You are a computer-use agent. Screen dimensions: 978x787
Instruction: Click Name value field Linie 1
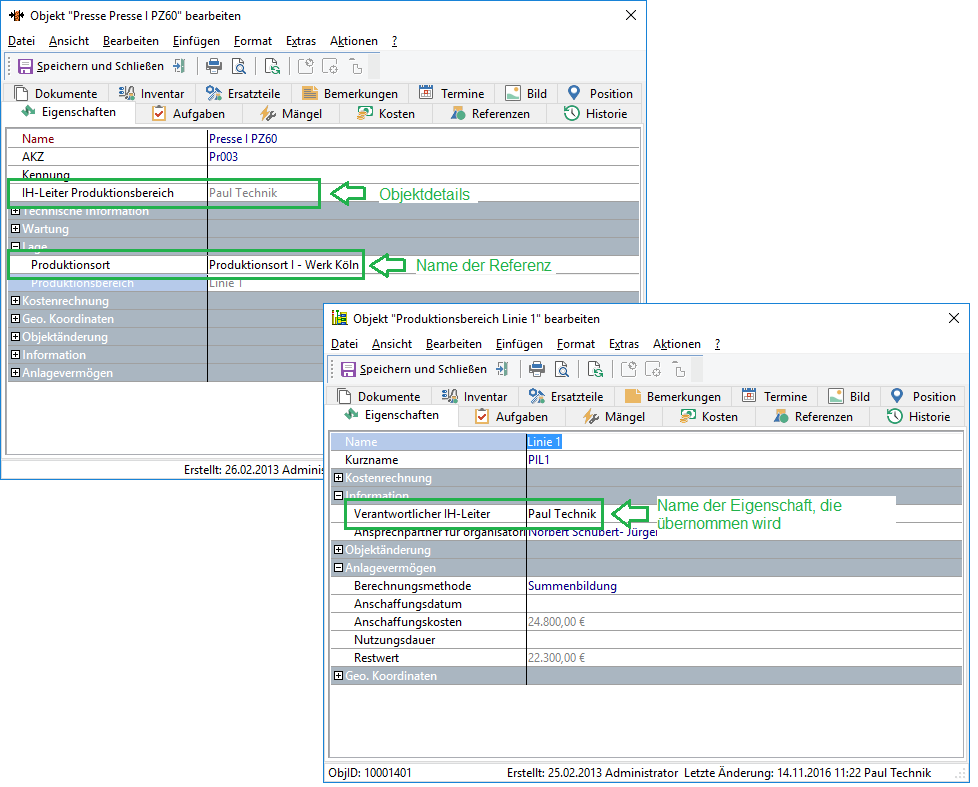(744, 442)
